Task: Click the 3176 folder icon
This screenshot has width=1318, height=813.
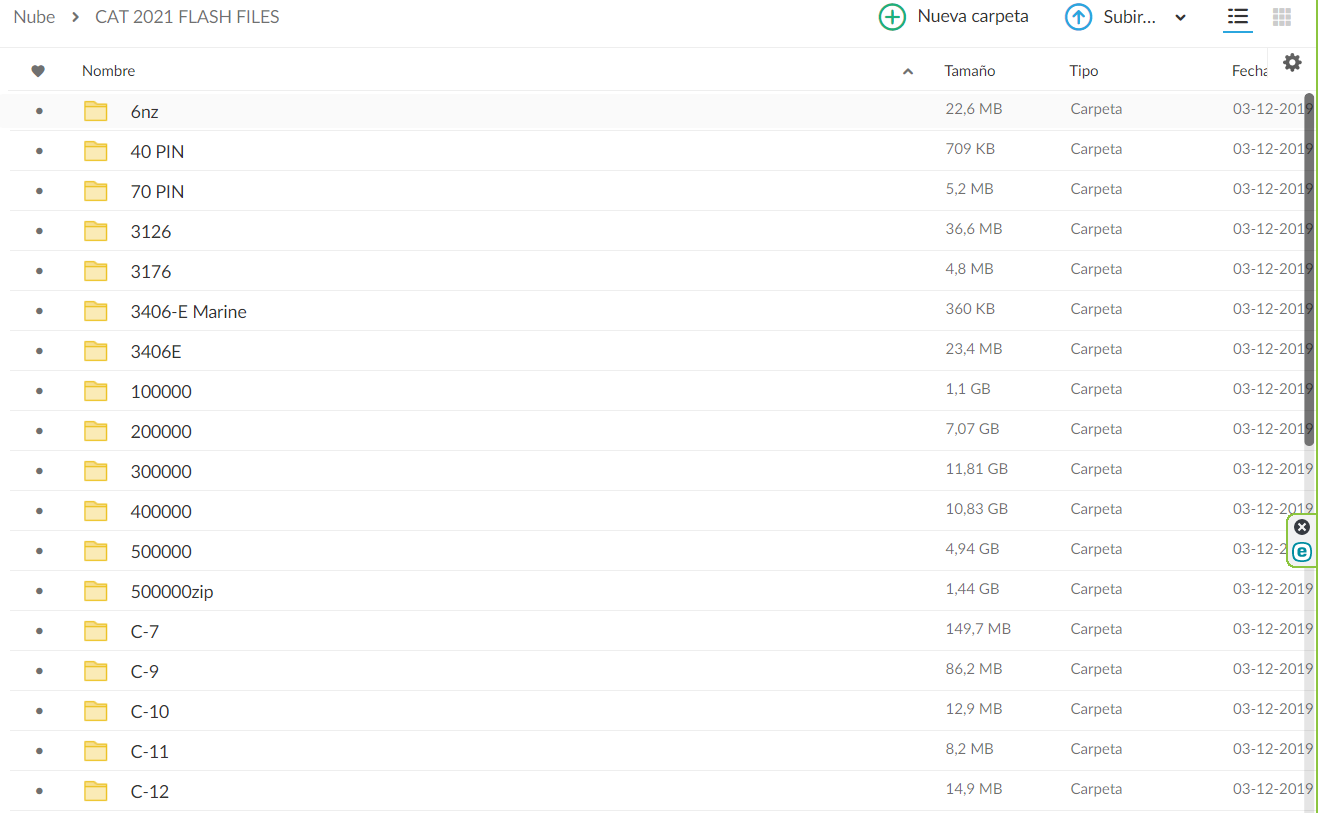Action: tap(96, 271)
